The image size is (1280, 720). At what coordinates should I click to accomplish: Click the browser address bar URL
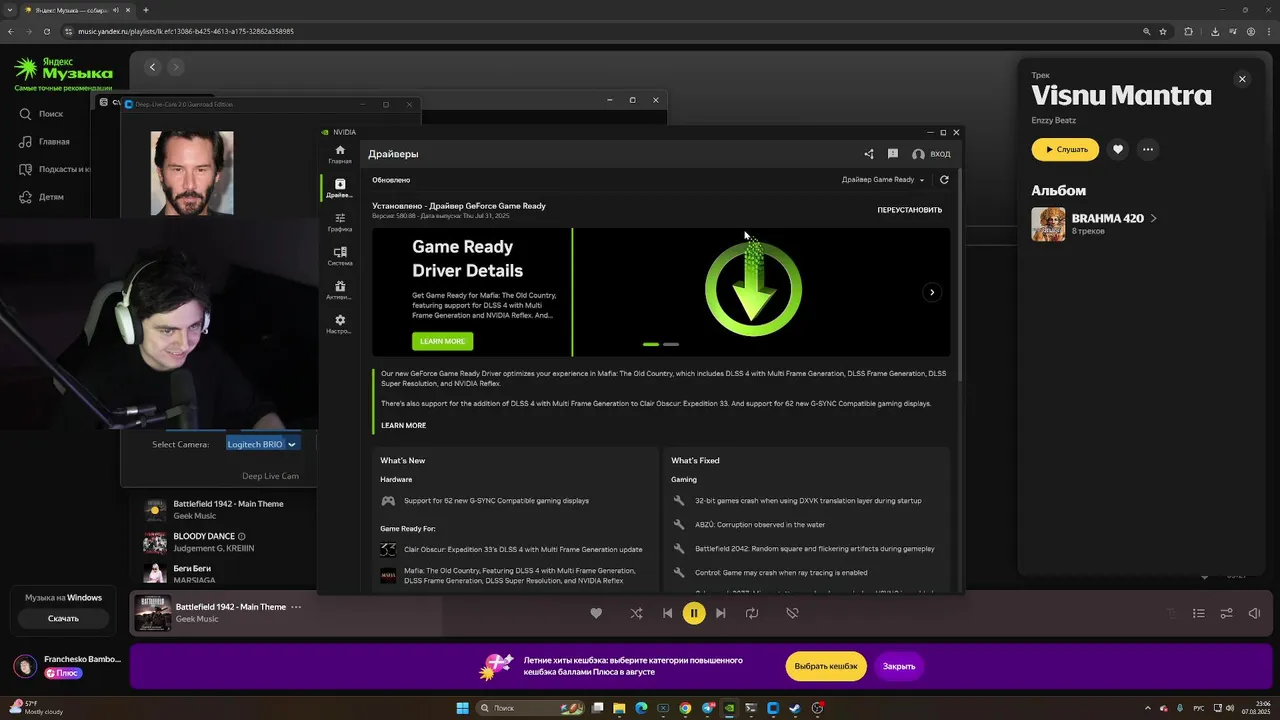[x=186, y=31]
